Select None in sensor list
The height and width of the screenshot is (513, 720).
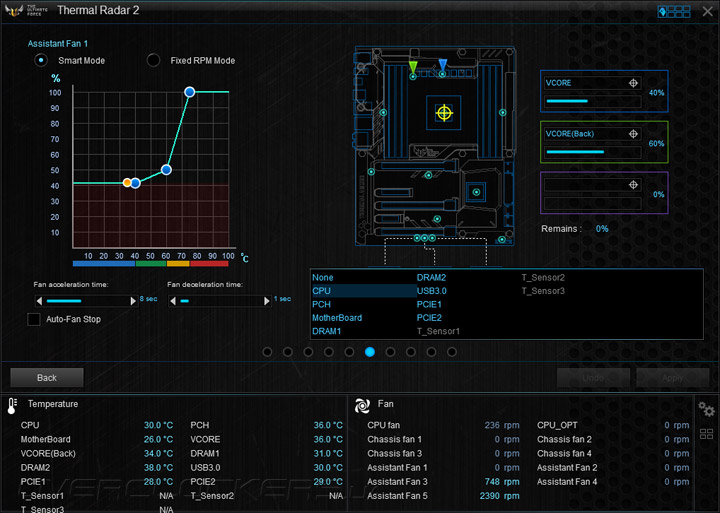tap(323, 277)
